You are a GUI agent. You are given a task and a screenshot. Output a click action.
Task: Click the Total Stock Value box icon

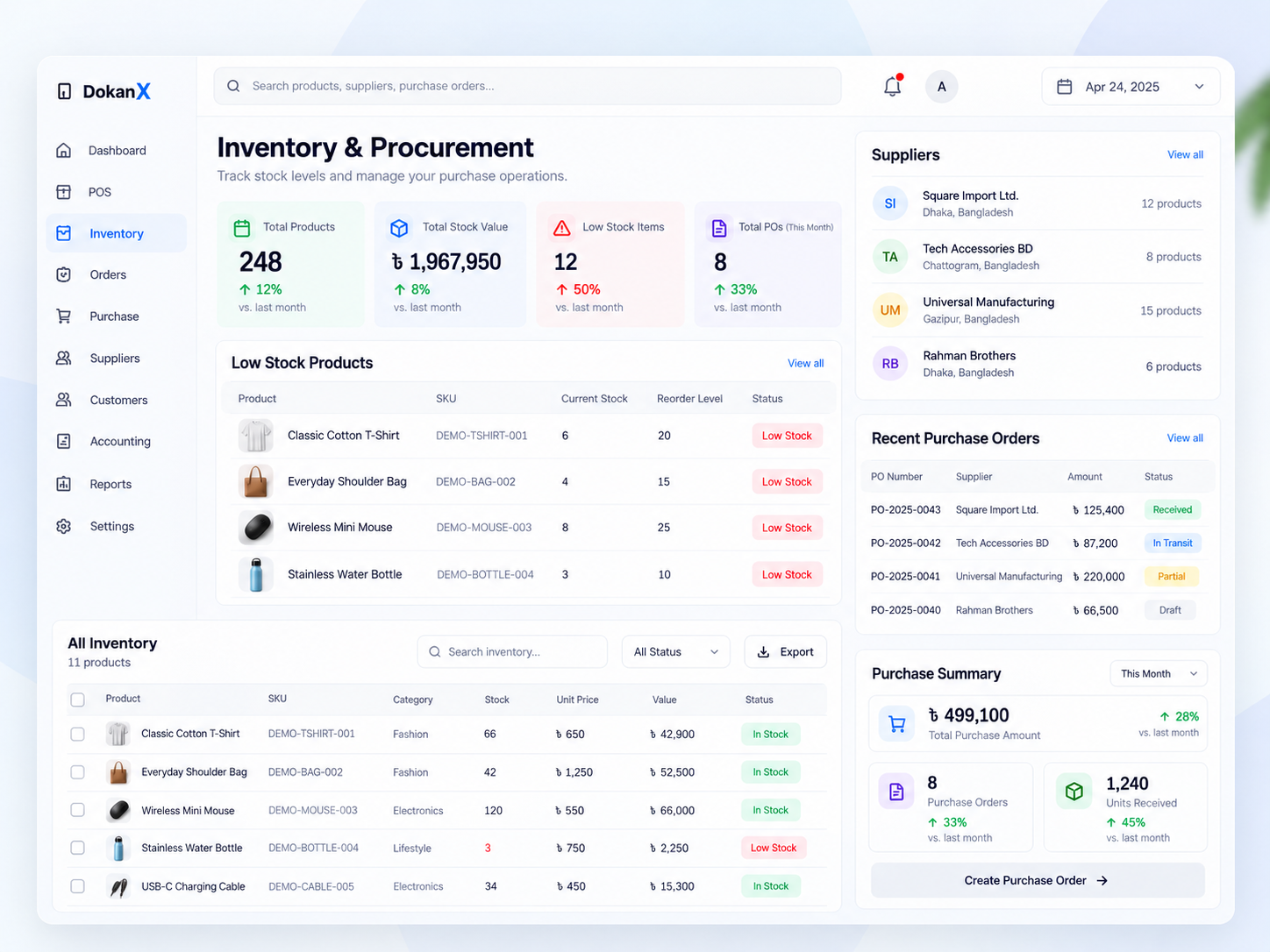point(399,228)
